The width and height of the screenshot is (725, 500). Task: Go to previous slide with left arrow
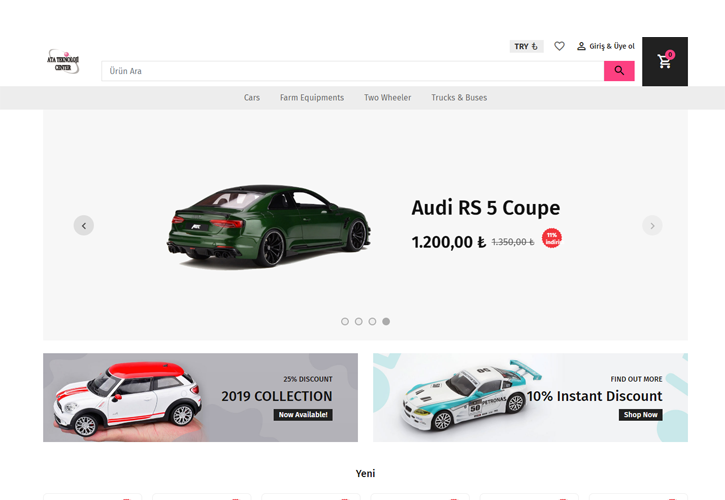click(84, 226)
